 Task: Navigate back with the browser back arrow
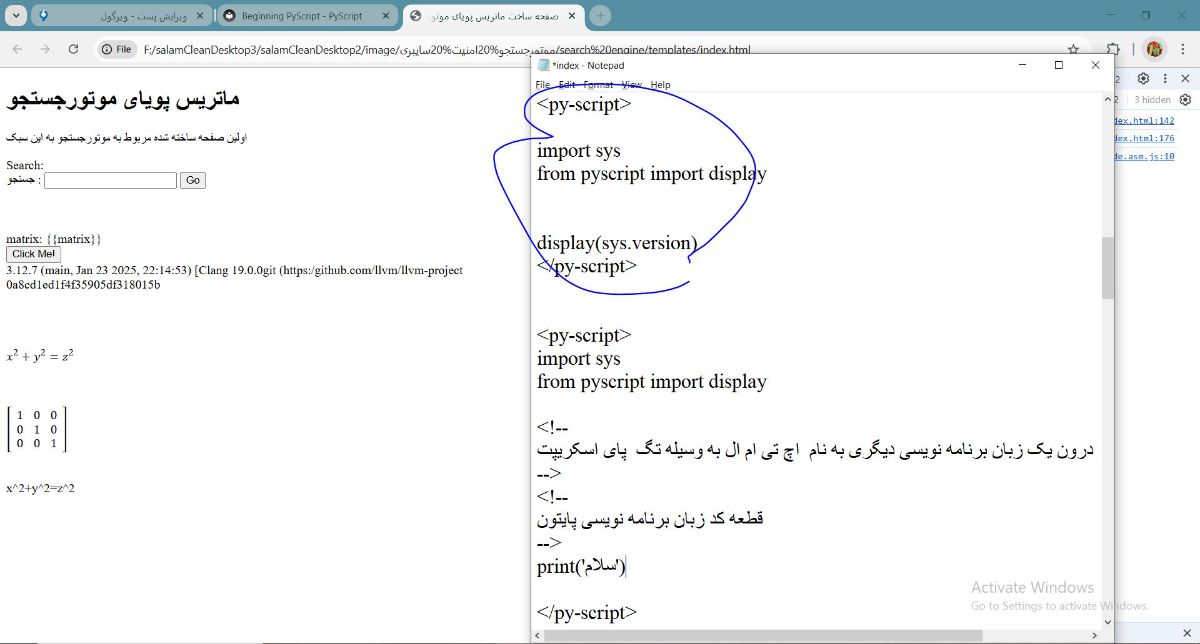click(17, 48)
